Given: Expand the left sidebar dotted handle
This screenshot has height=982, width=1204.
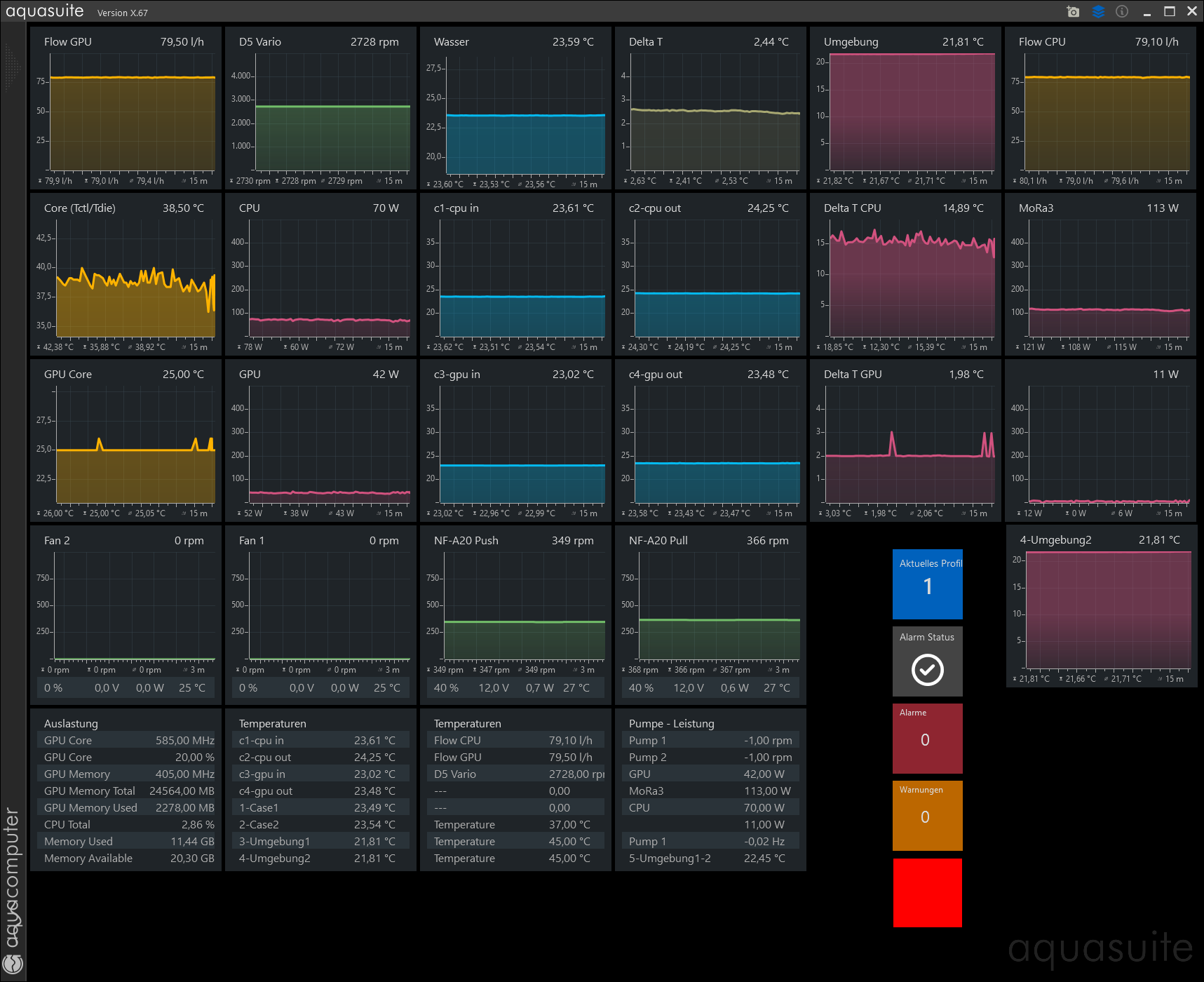Looking at the screenshot, I should pos(12,67).
